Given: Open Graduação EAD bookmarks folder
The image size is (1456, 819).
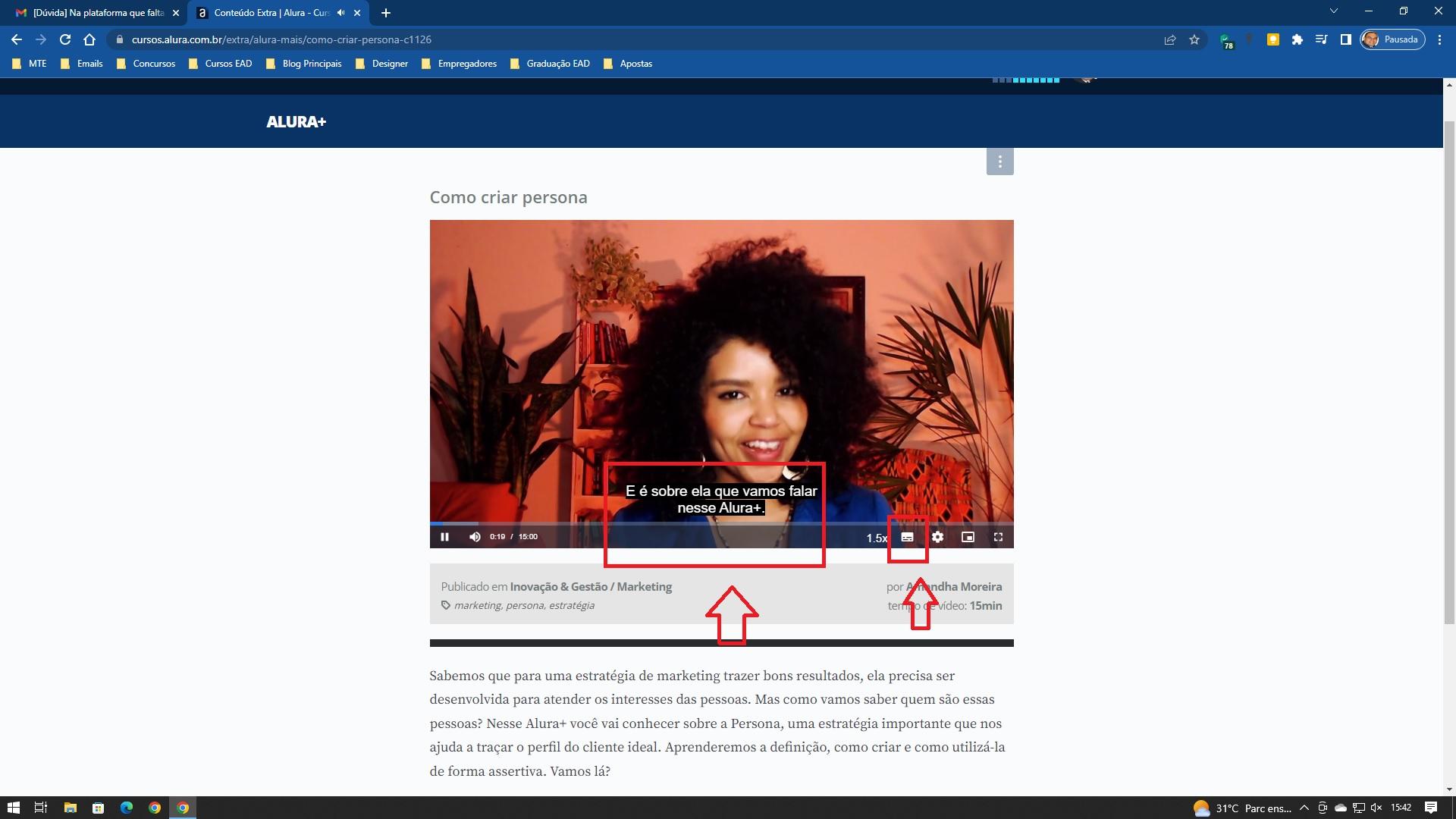Looking at the screenshot, I should pyautogui.click(x=551, y=64).
